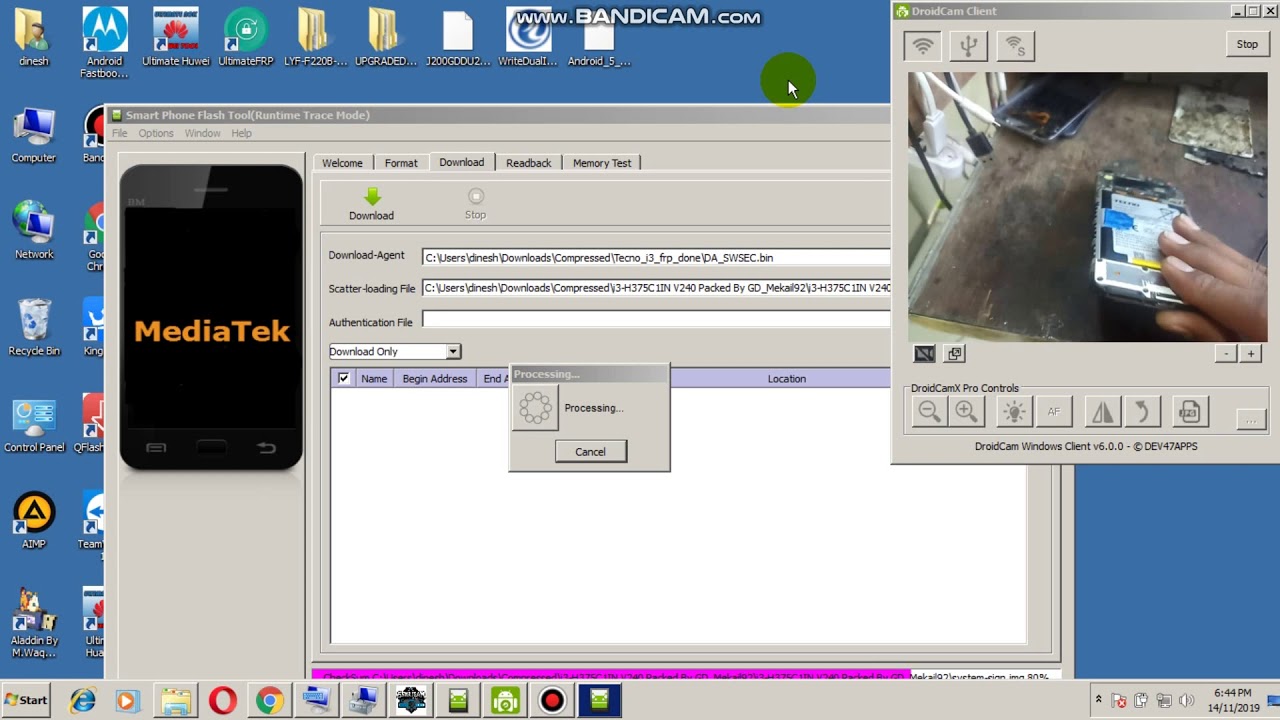Click the zoom out magnifier in DroidCam
This screenshot has height=720, width=1280.
coord(929,412)
